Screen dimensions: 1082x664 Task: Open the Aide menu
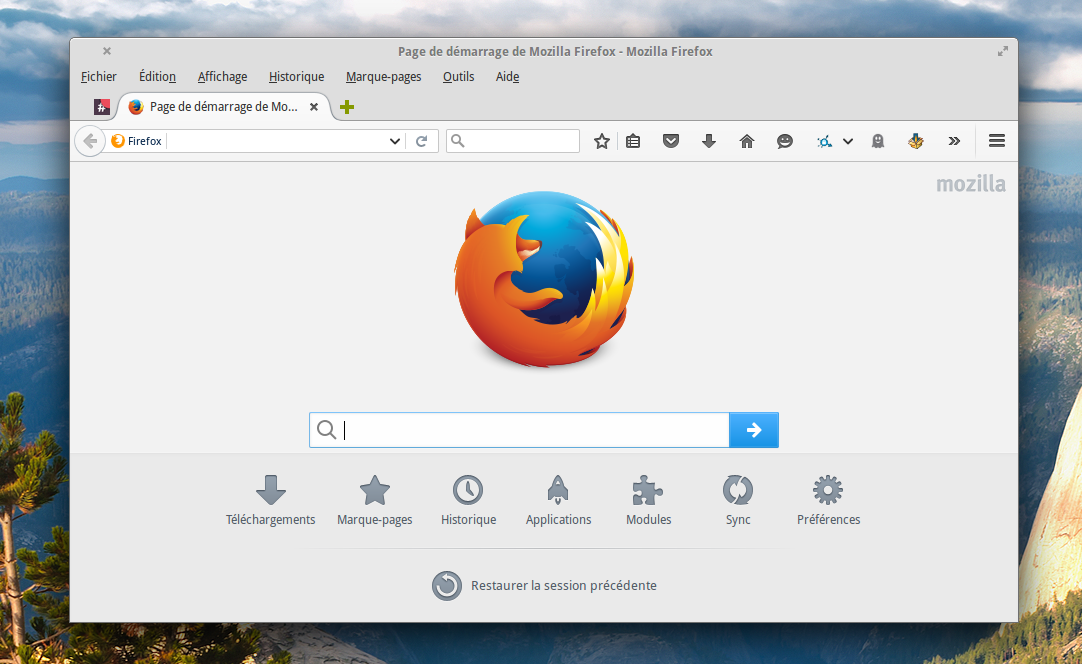click(x=507, y=77)
